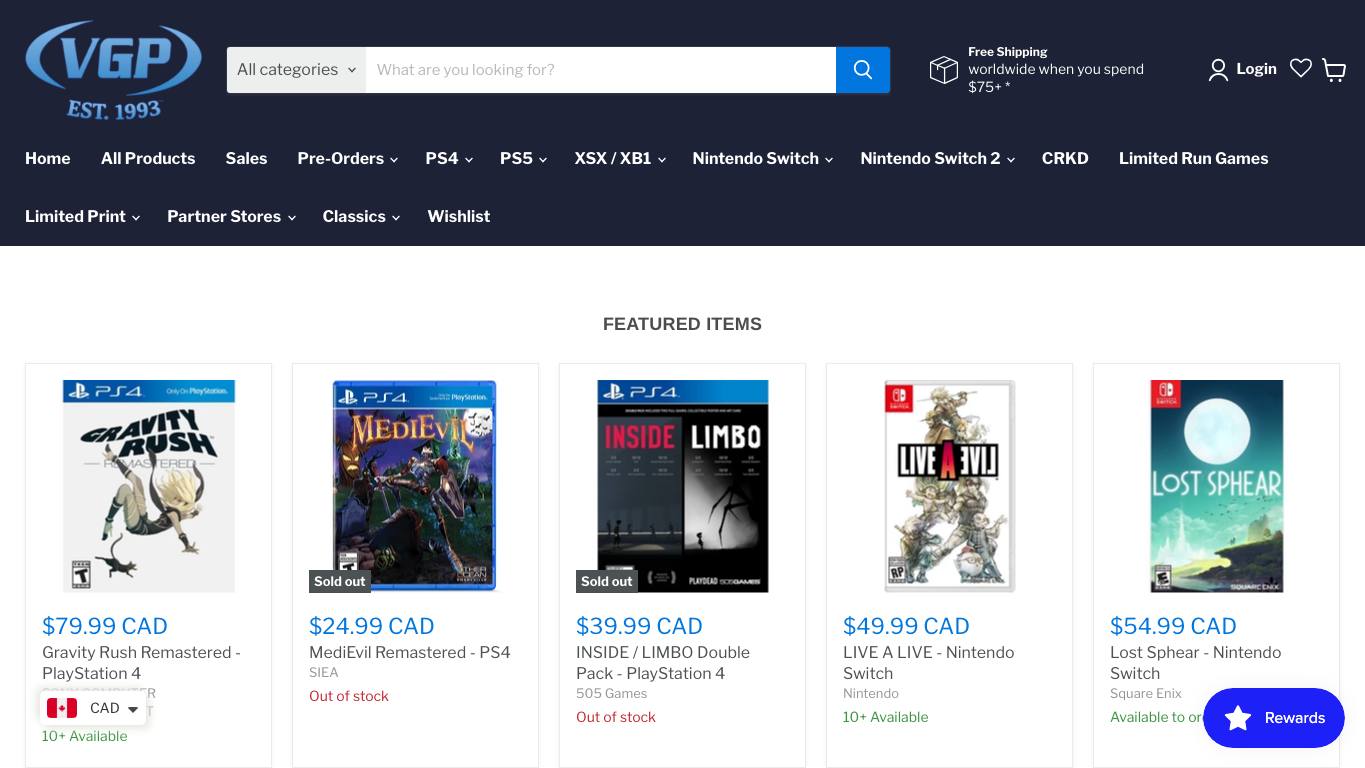Open the CRKD menu item
Image resolution: width=1365 pixels, height=768 pixels.
point(1065,159)
